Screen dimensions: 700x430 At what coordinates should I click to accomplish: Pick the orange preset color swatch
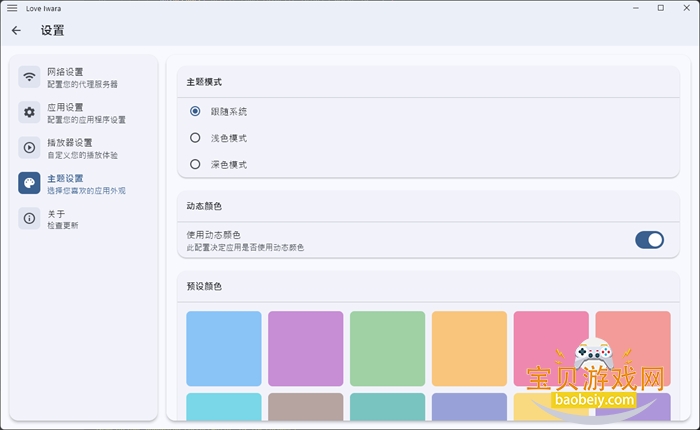click(x=470, y=348)
